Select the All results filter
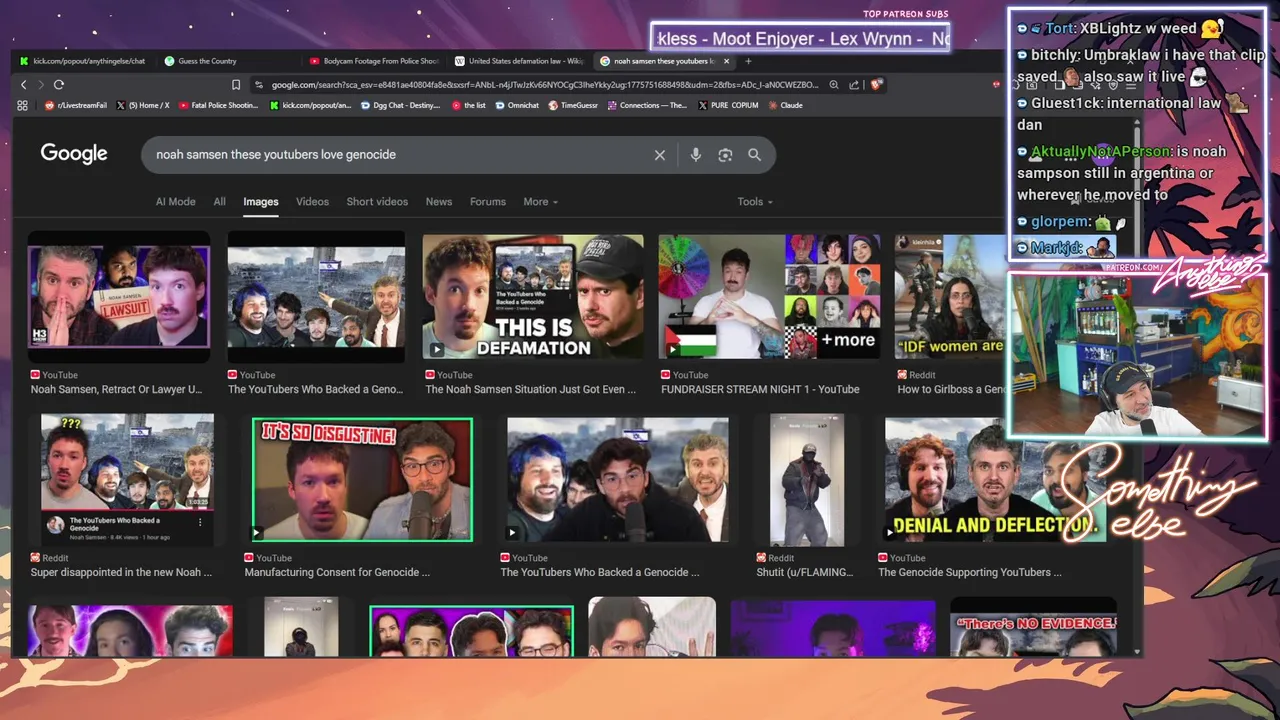The height and width of the screenshot is (720, 1280). (x=219, y=202)
